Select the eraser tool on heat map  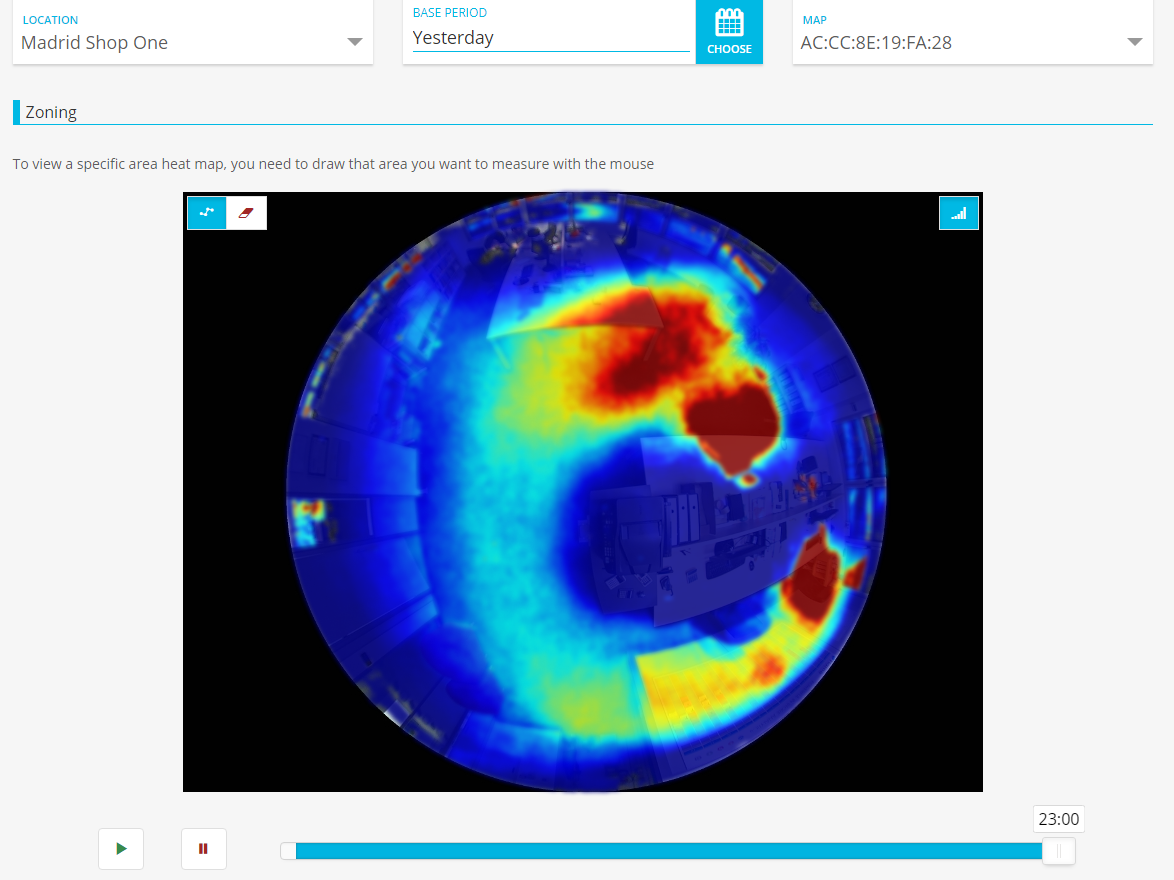point(246,213)
